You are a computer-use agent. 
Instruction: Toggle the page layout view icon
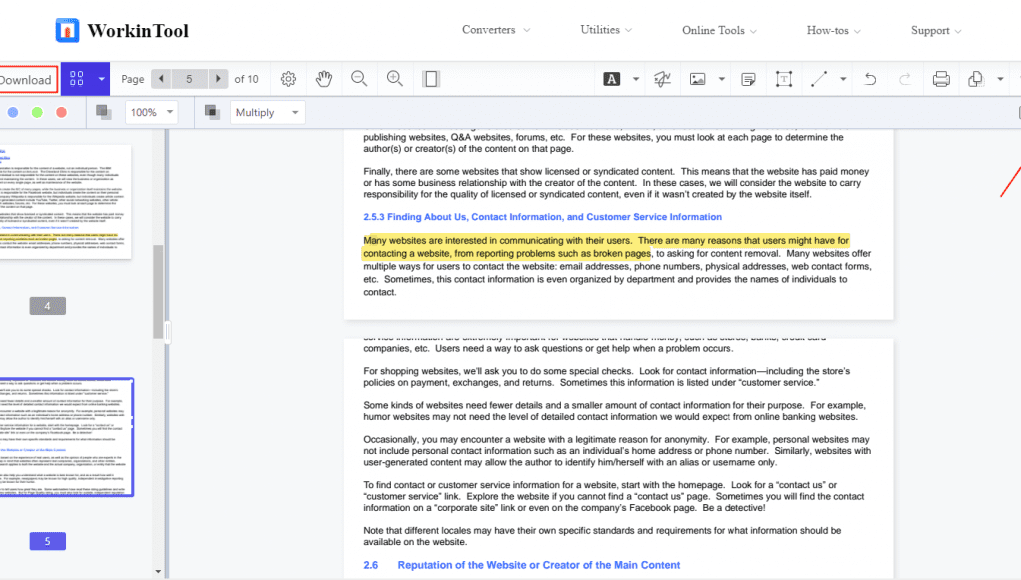tap(430, 79)
